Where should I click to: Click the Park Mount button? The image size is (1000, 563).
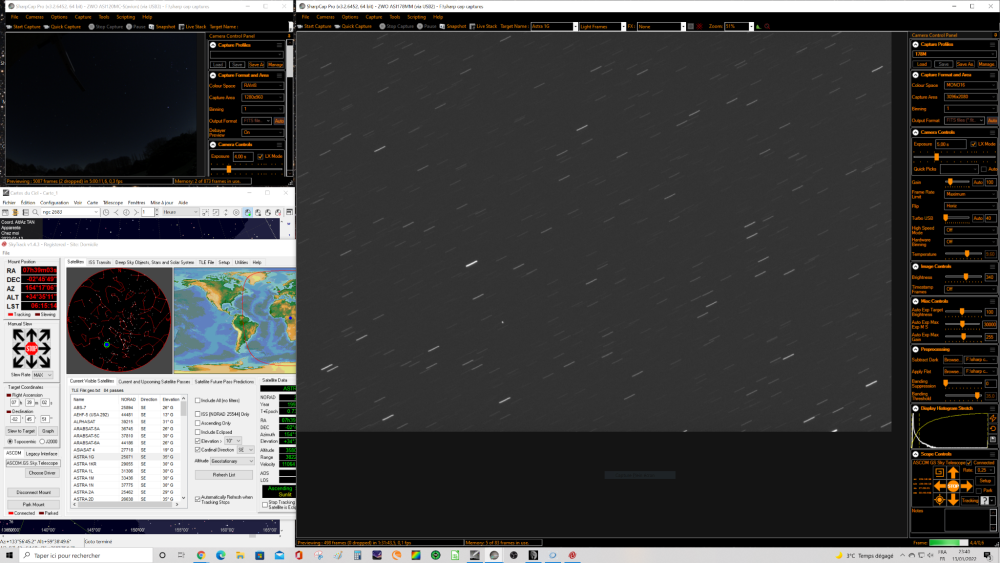(x=33, y=504)
